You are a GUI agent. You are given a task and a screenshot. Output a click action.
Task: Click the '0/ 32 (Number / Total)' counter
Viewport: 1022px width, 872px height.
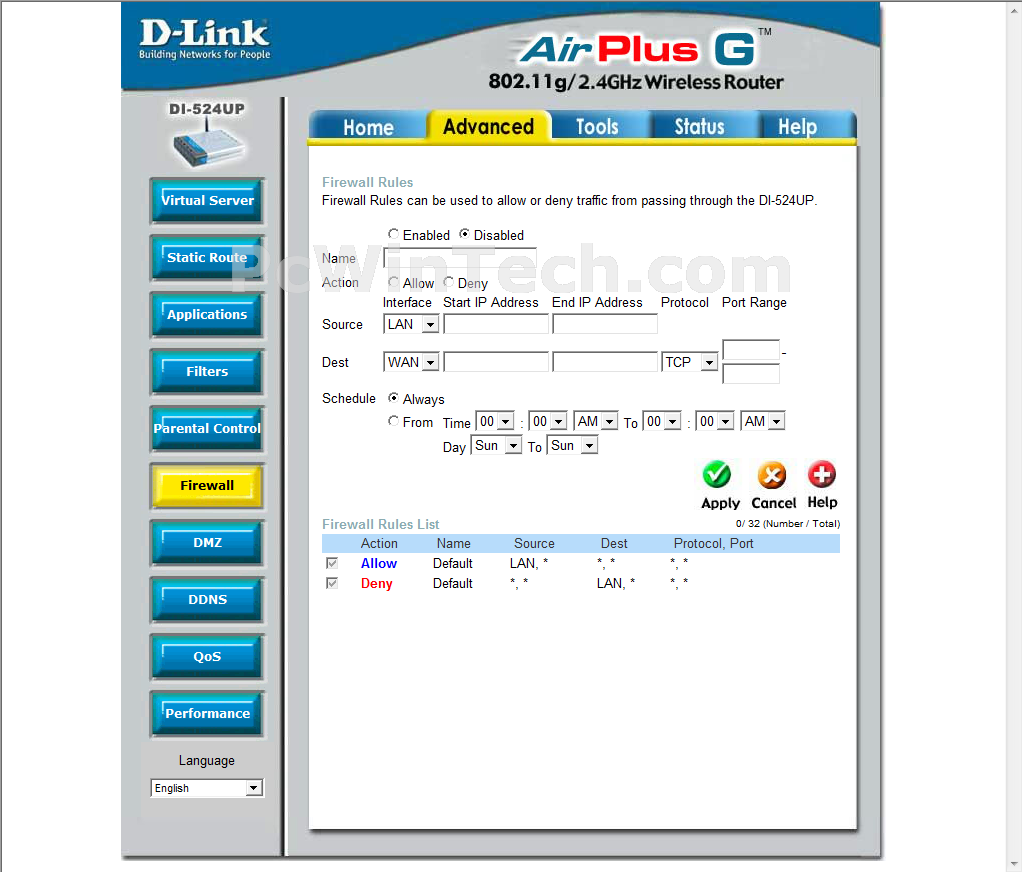click(x=787, y=523)
